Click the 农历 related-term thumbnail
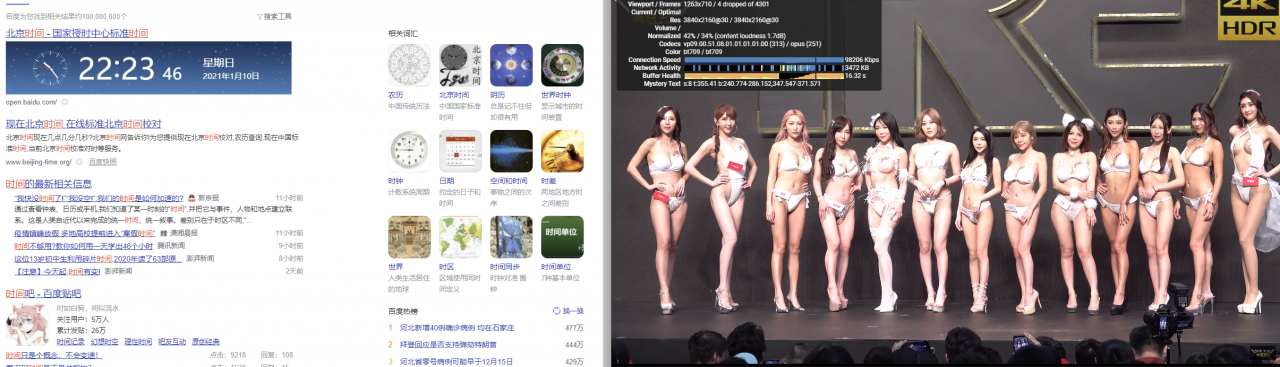Viewport: 1280px width, 367px height. click(x=409, y=65)
